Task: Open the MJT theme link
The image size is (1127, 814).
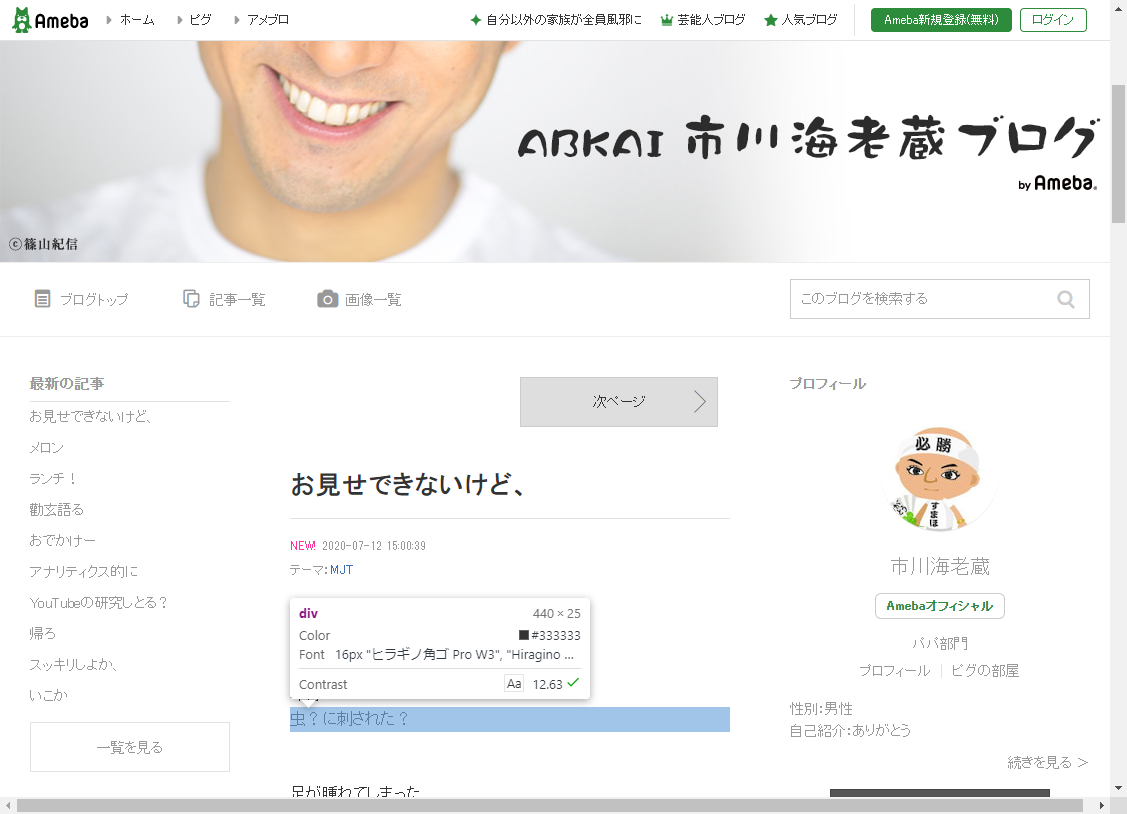Action: [341, 570]
